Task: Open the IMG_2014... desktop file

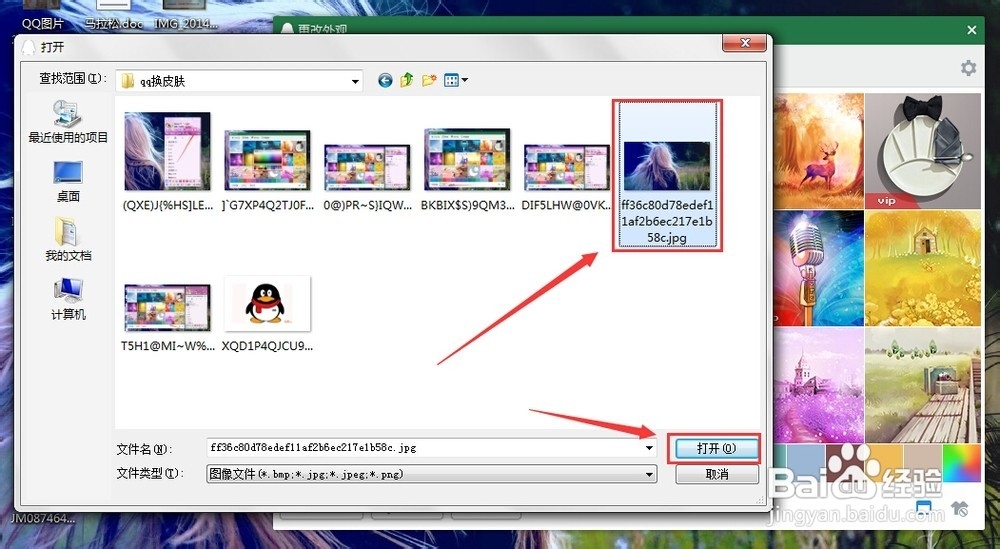Action: pyautogui.click(x=186, y=17)
